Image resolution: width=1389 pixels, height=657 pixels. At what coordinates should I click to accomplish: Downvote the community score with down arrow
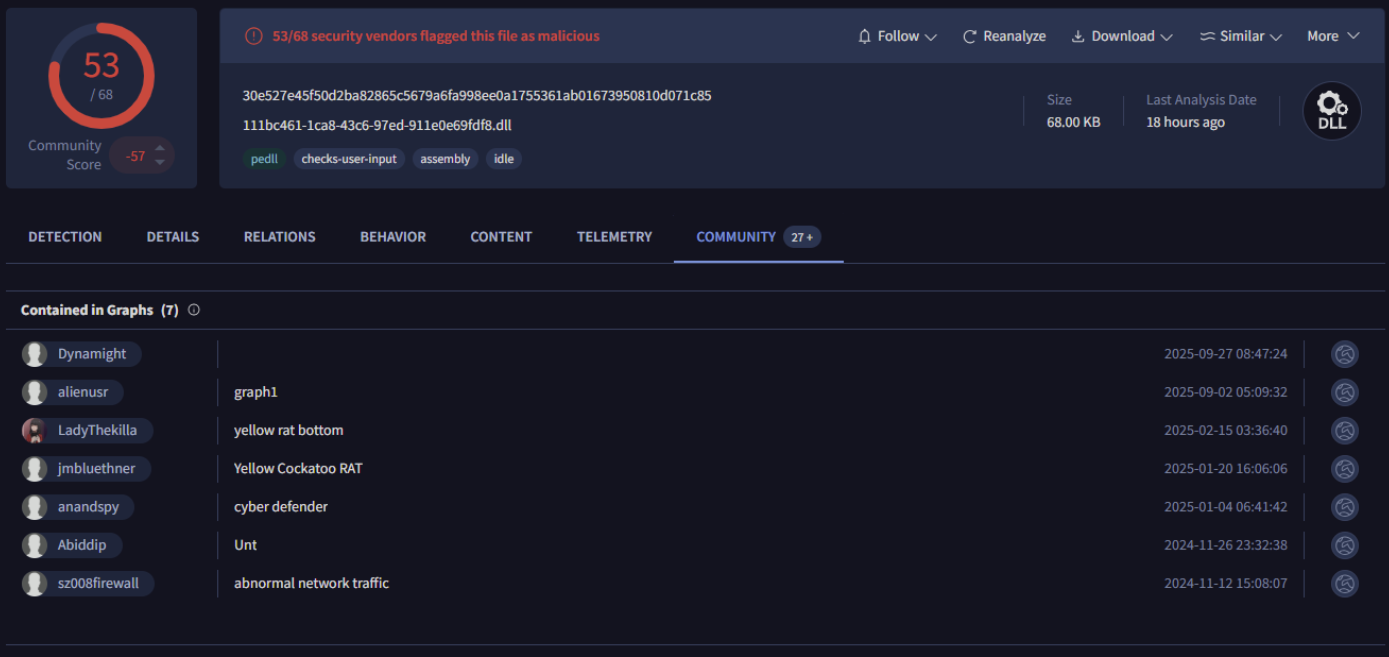[160, 163]
